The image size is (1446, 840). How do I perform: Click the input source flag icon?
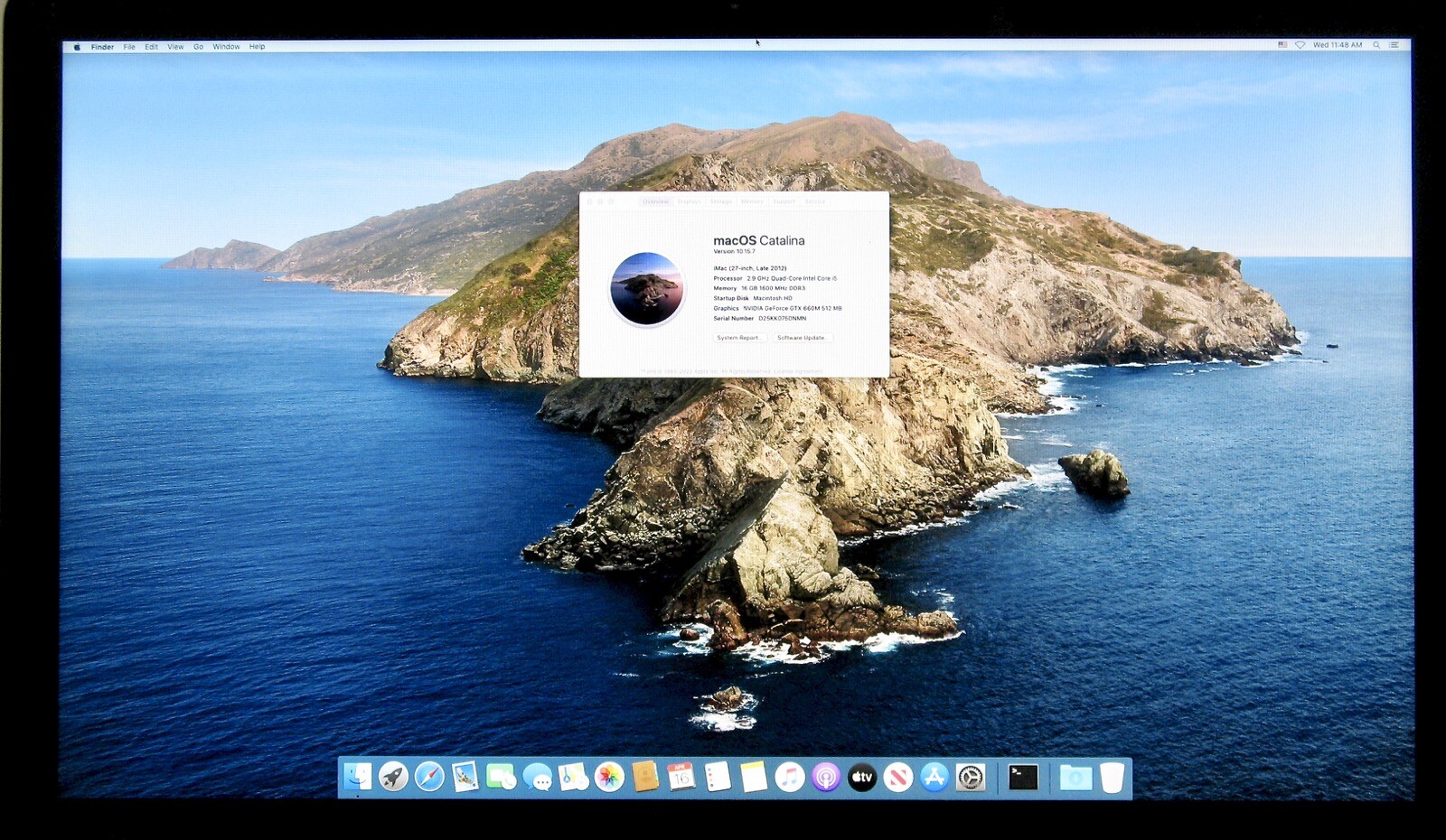tap(1282, 45)
